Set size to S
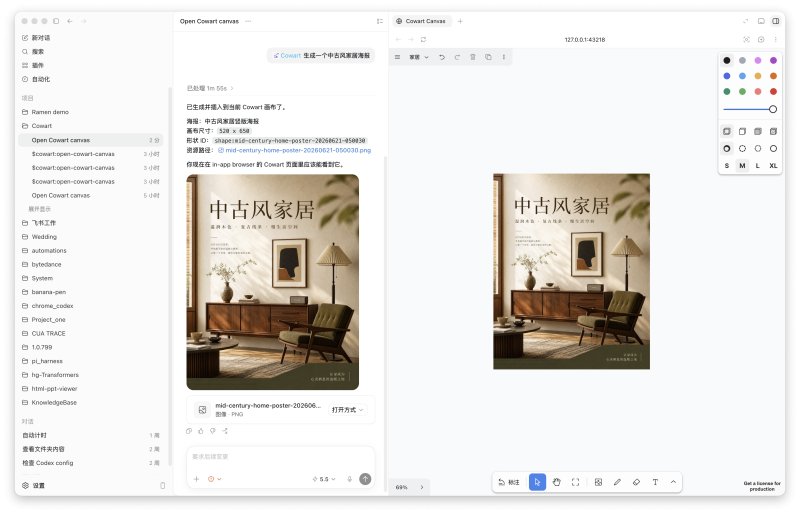This screenshot has height=514, width=800. click(x=727, y=165)
